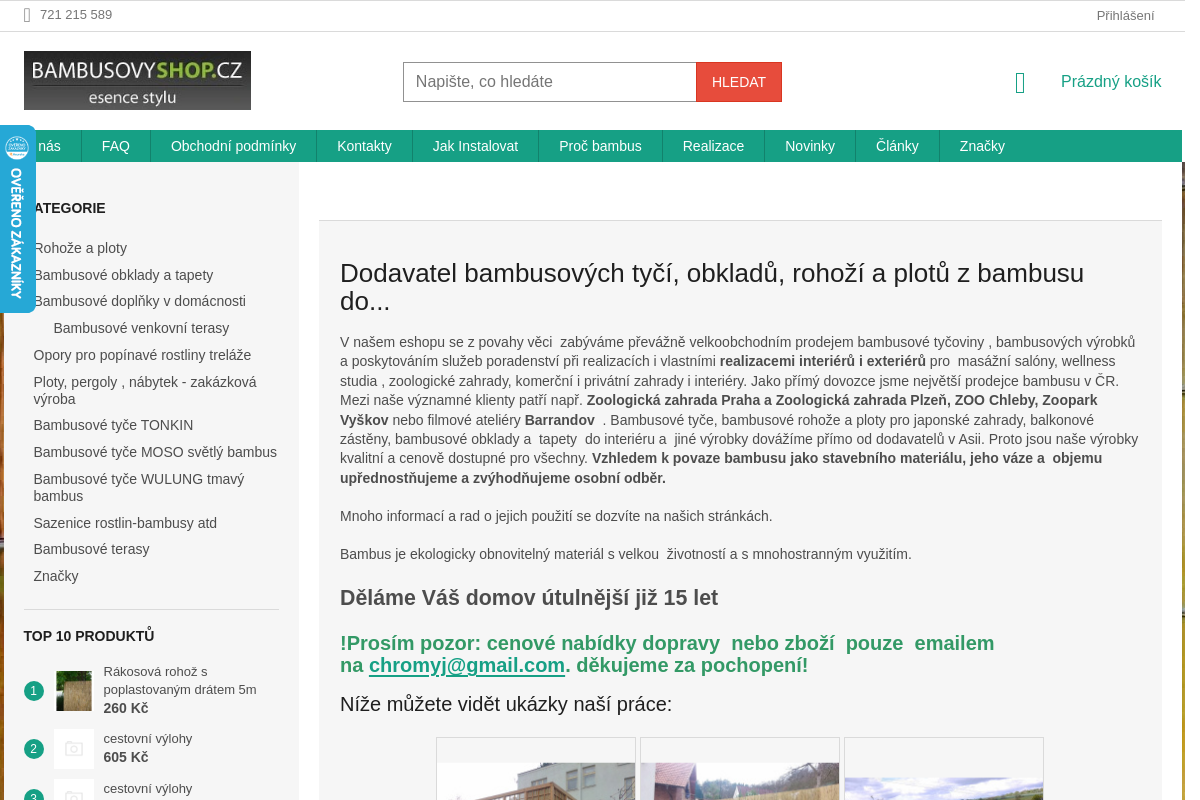
Task: Click the search field Napište, co hledáte
Action: pos(550,82)
